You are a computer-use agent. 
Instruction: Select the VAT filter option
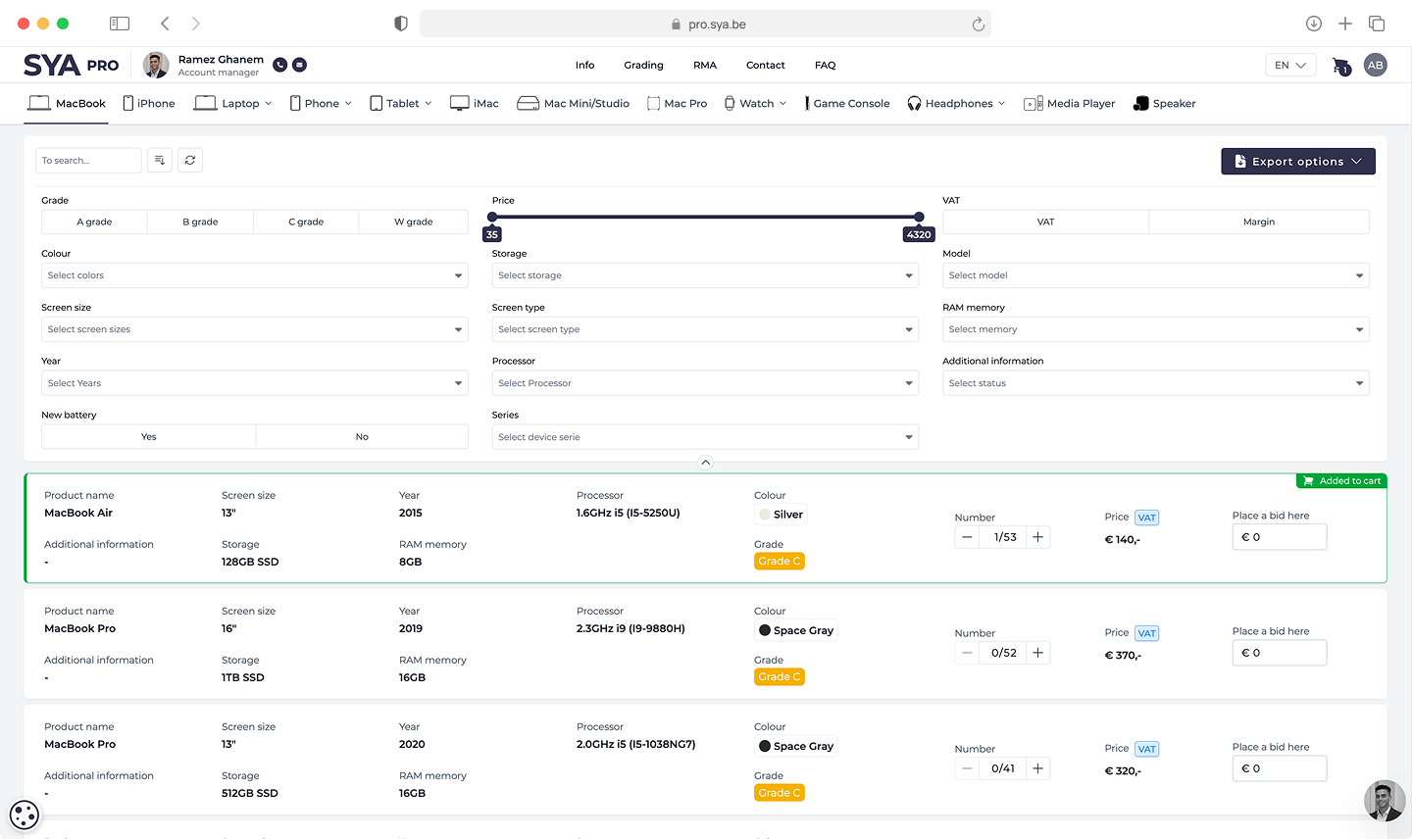pos(1045,222)
